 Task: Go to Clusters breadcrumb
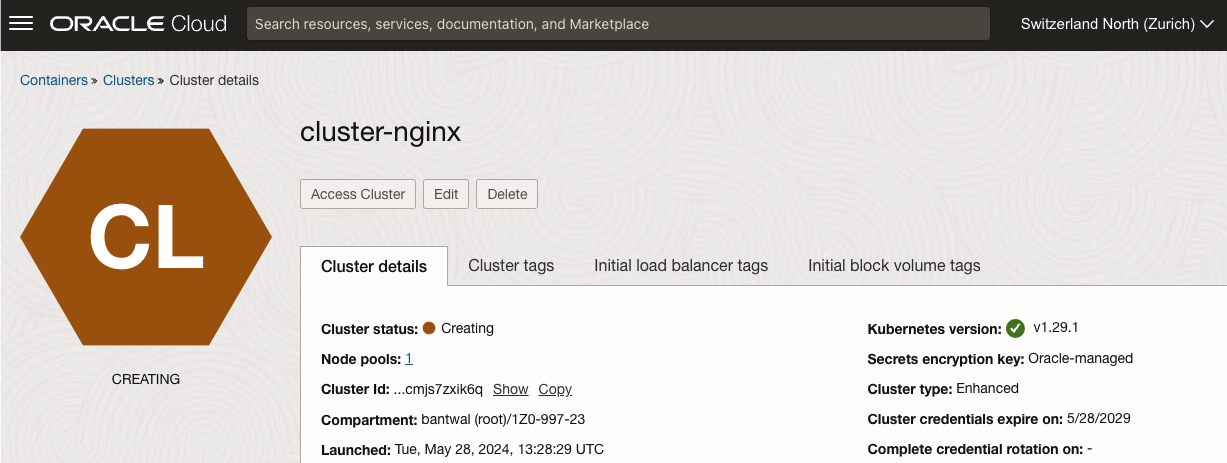click(x=129, y=80)
